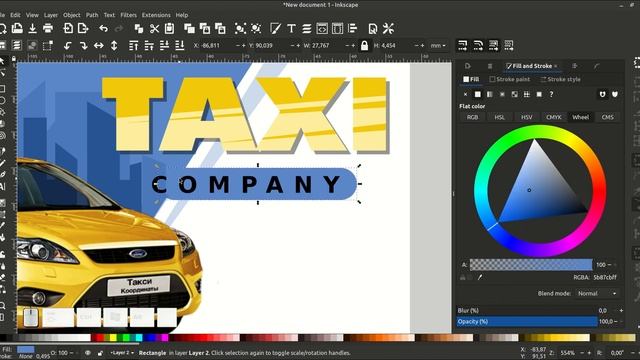Open Text and Font dialog icon

(x=291, y=28)
